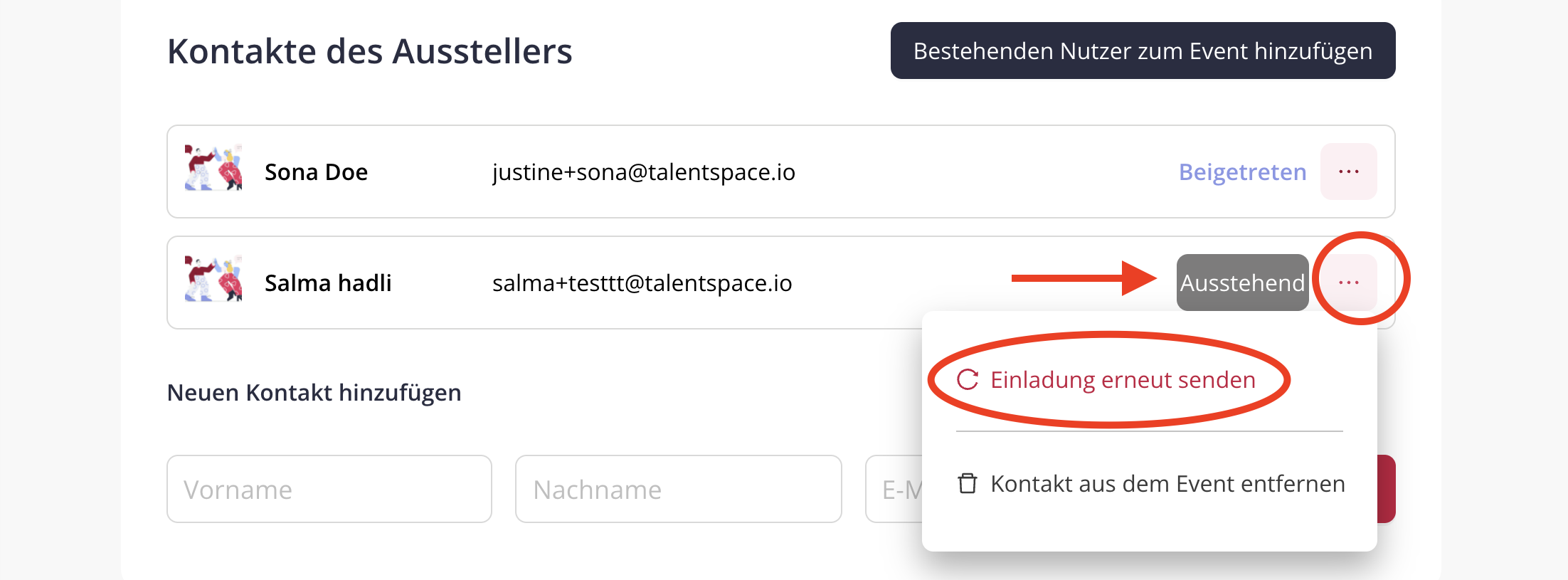
Task: Click the Beigetreten status label
Action: click(1242, 172)
